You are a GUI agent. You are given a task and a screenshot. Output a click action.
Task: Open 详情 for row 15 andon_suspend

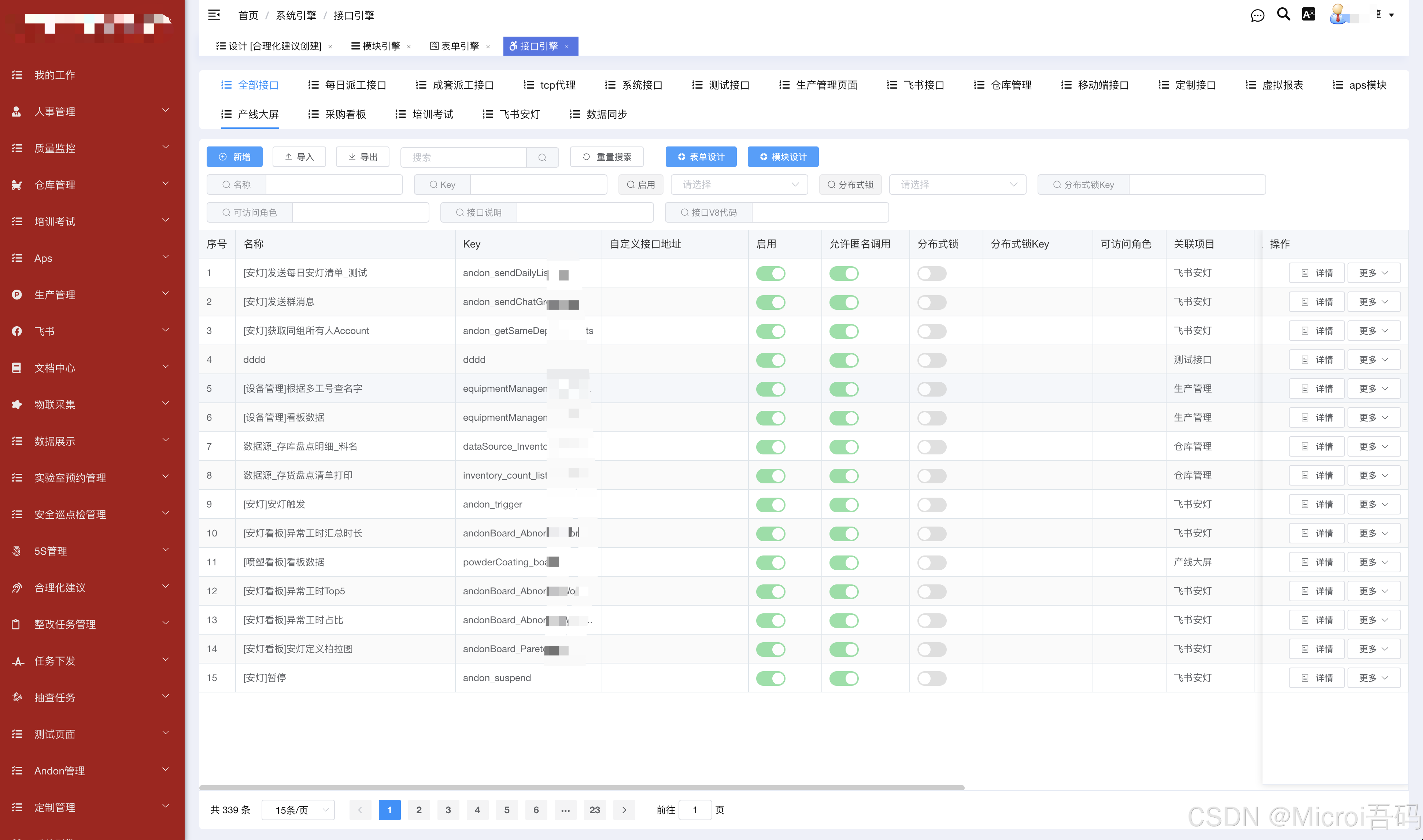point(1316,678)
